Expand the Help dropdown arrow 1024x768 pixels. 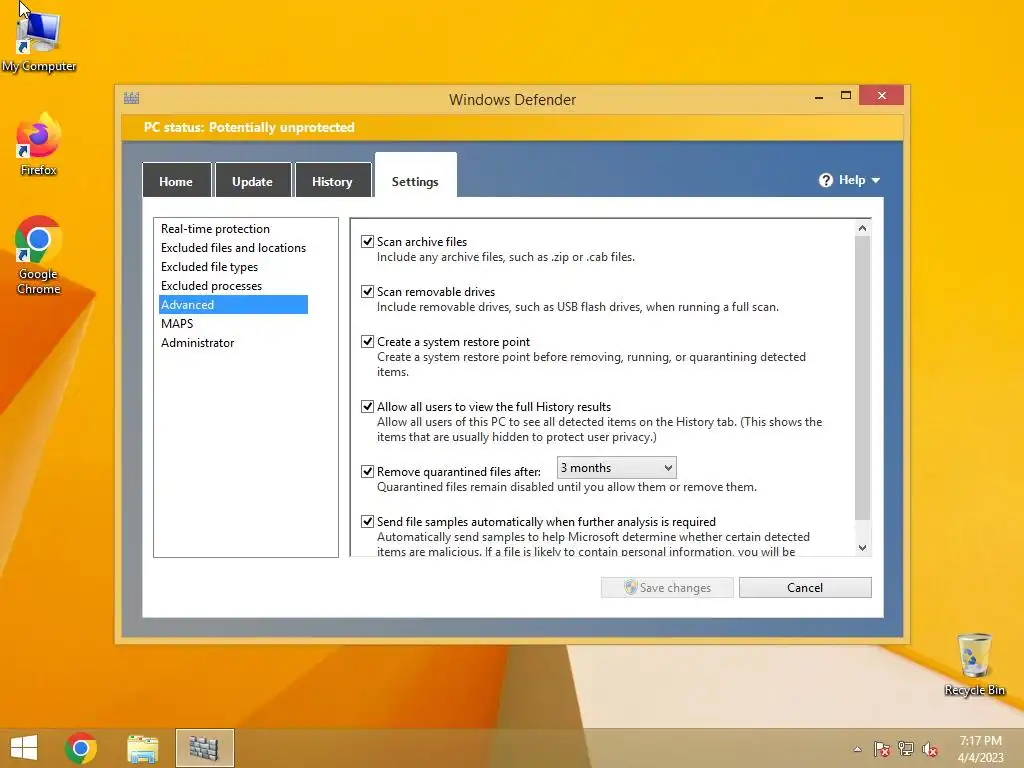[876, 180]
